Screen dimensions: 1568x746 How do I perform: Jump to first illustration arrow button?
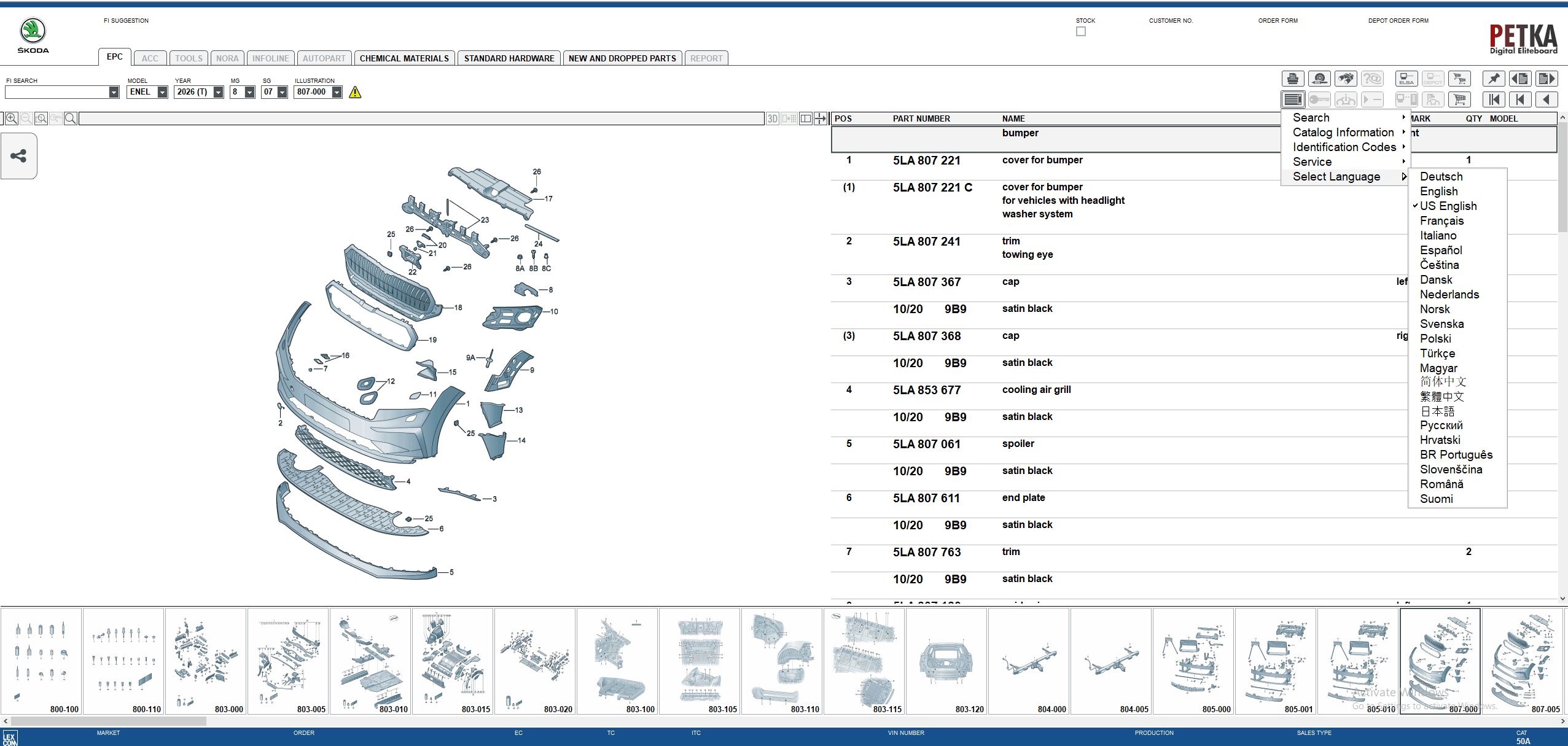coord(1494,99)
